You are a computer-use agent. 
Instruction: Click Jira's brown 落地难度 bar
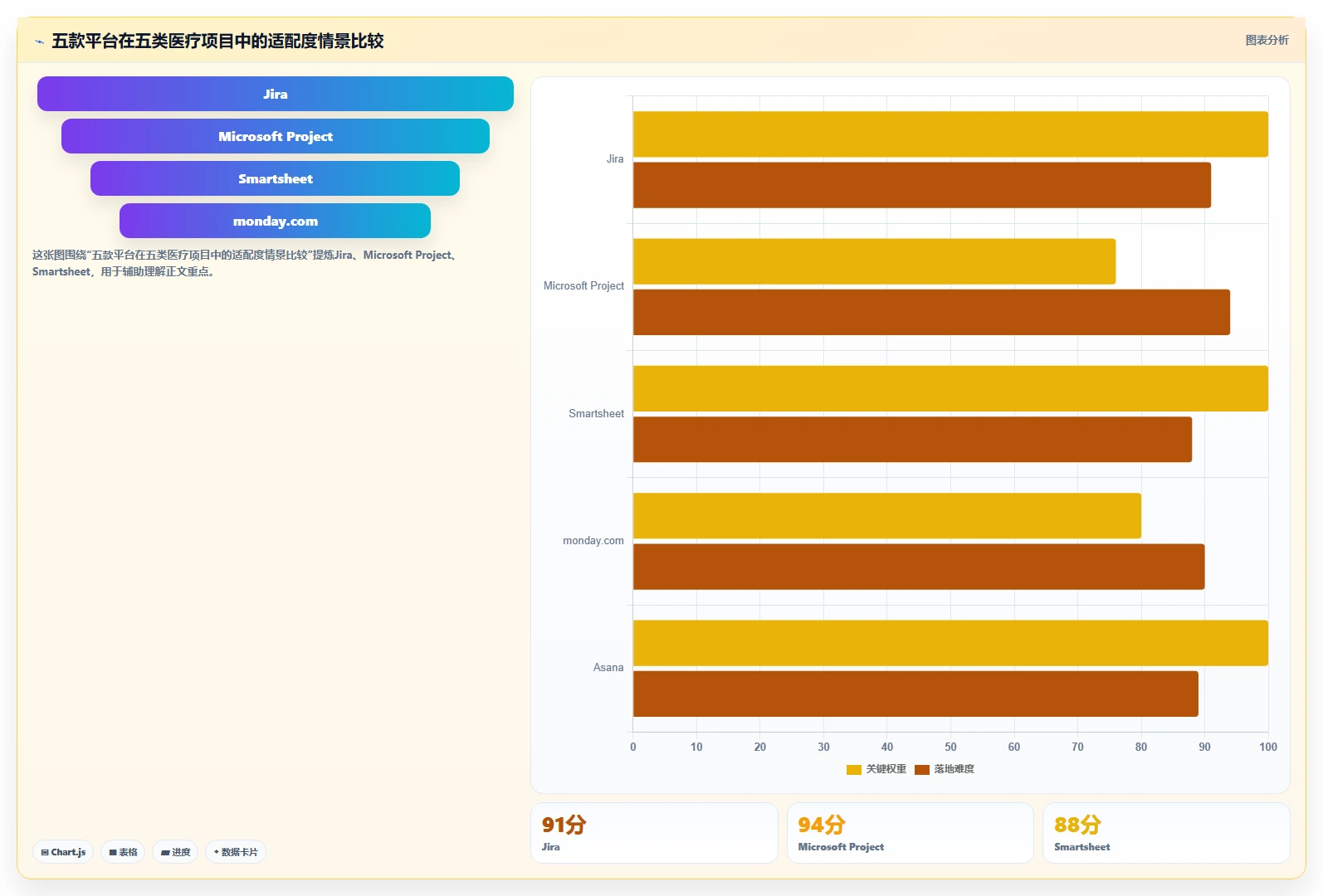(922, 185)
